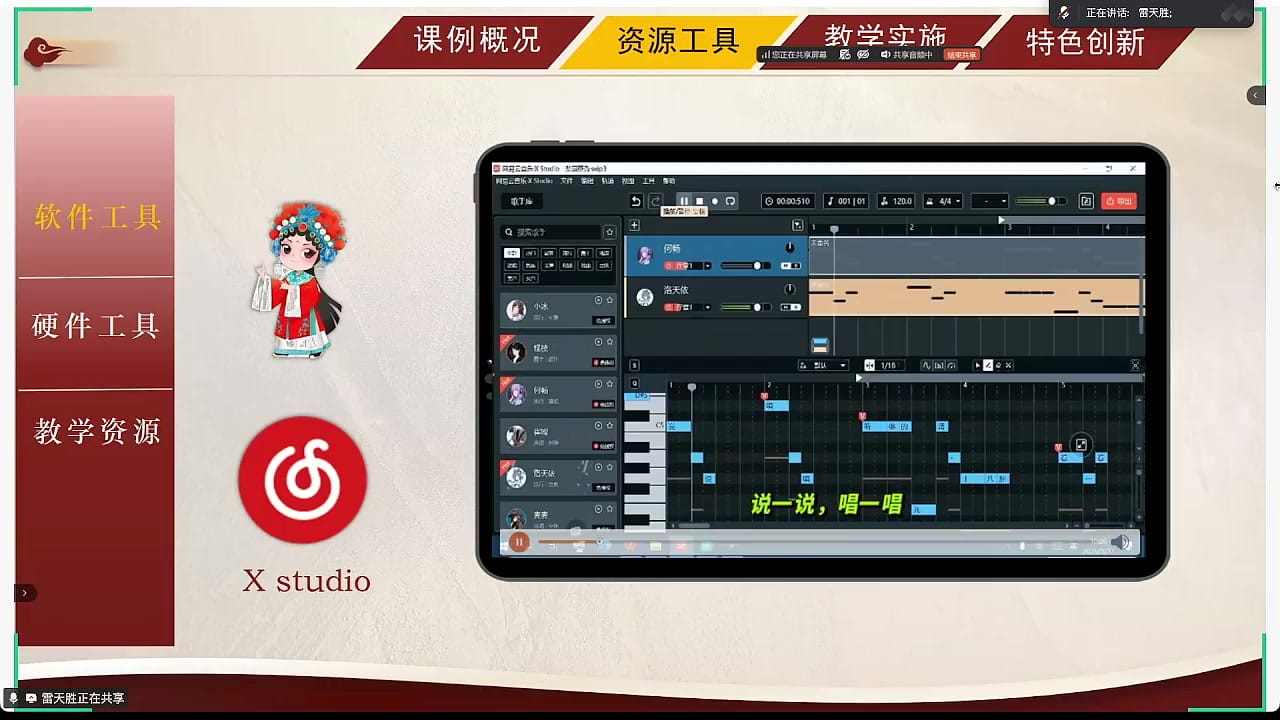The height and width of the screenshot is (720, 1280).
Task: Stop playback with the square stop button
Action: click(700, 201)
